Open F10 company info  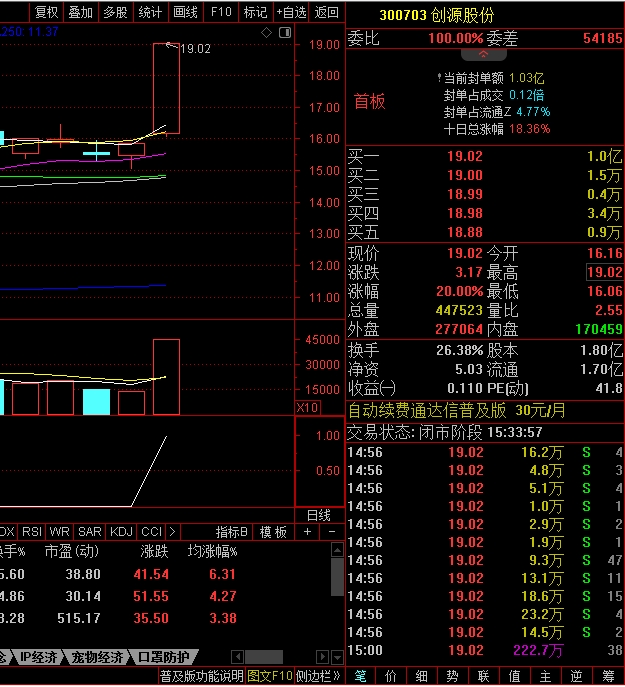click(221, 12)
